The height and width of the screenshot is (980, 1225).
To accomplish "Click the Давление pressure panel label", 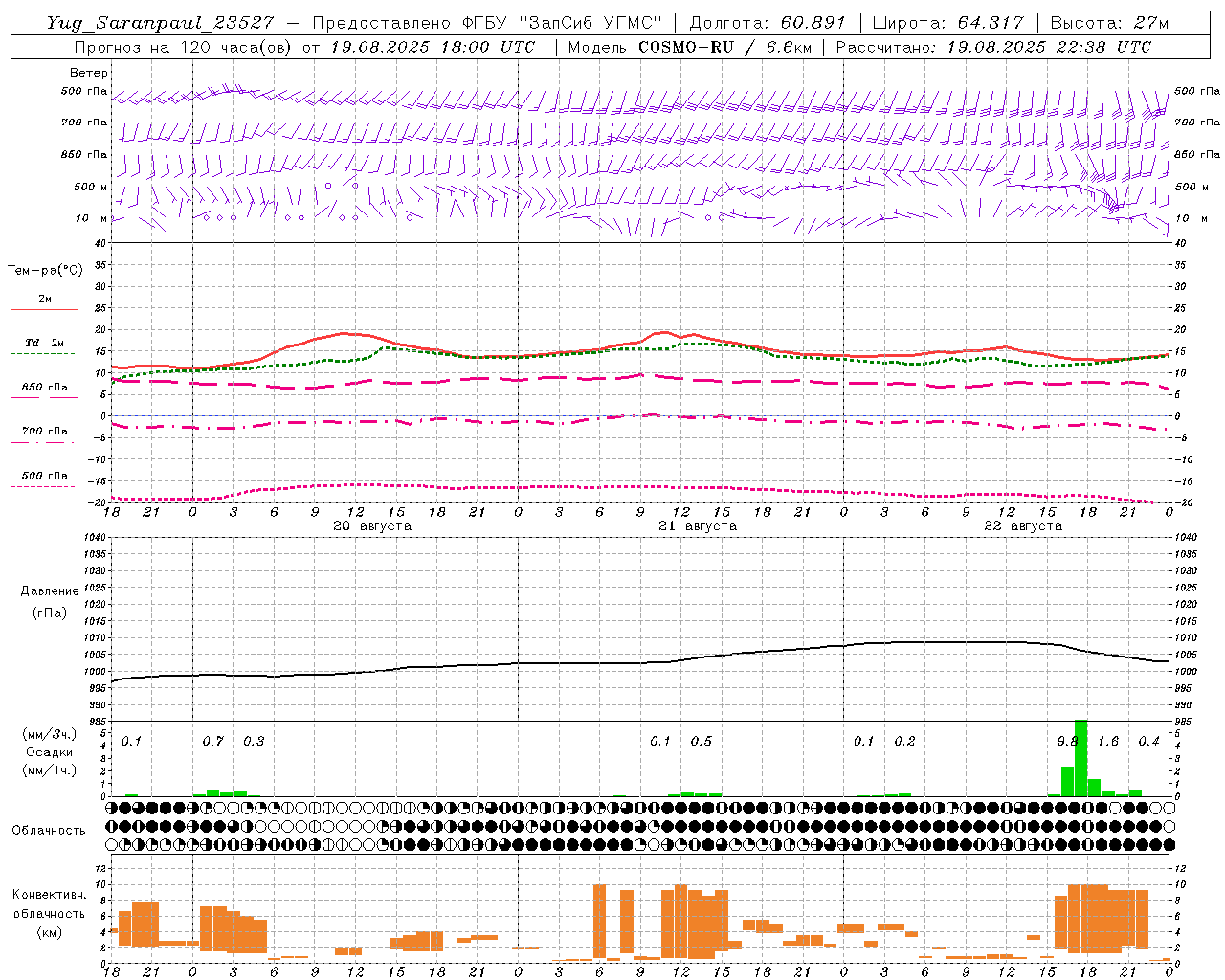I will pyautogui.click(x=50, y=591).
